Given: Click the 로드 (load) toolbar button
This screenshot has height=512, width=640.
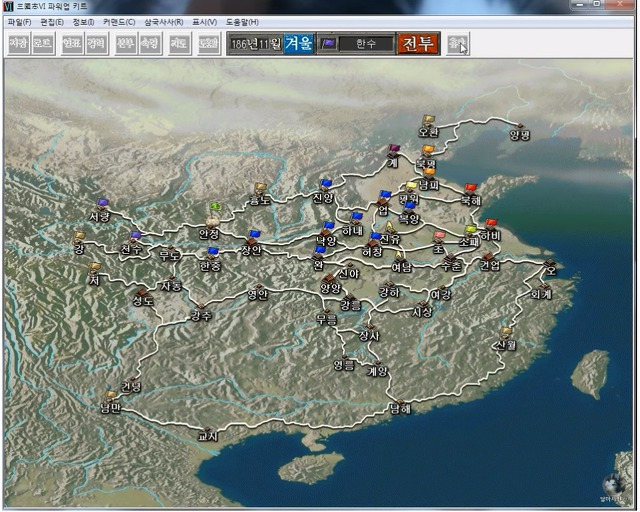Looking at the screenshot, I should (x=43, y=43).
